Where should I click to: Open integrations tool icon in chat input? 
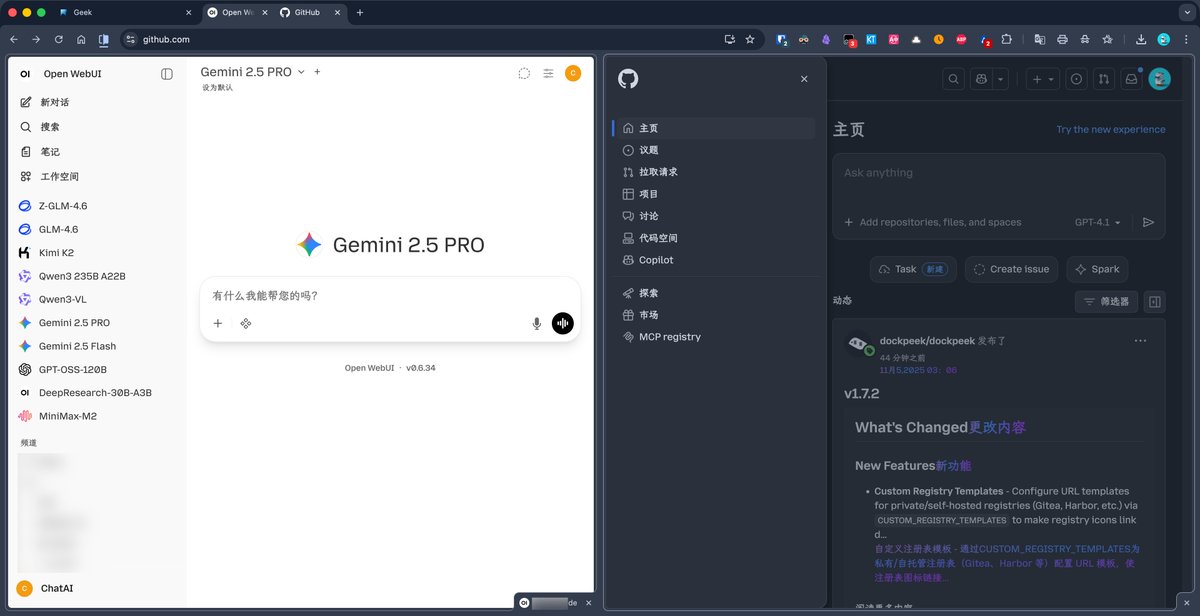(x=245, y=323)
